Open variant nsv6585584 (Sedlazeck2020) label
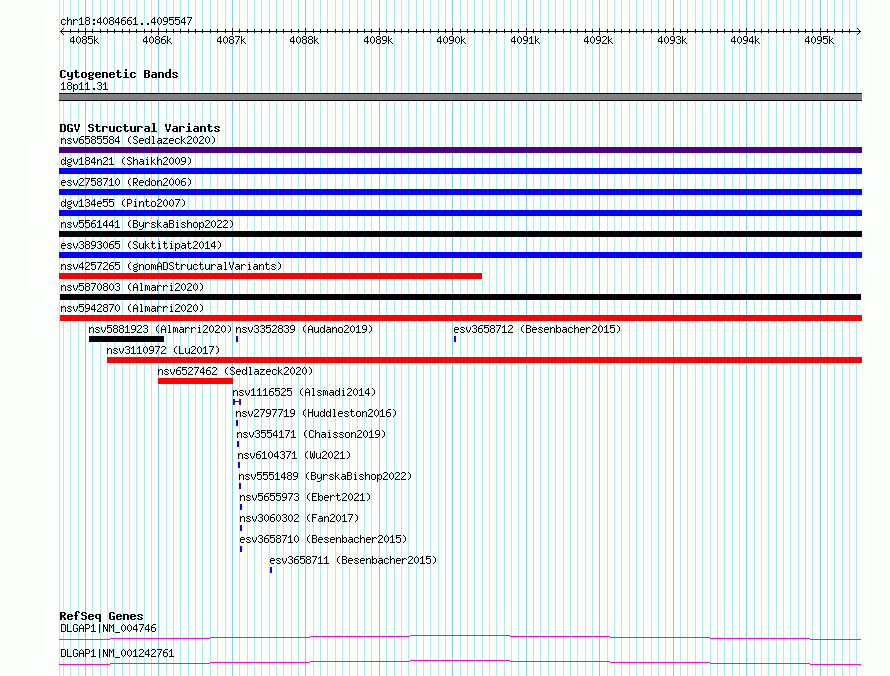890x676 pixels. pos(138,140)
